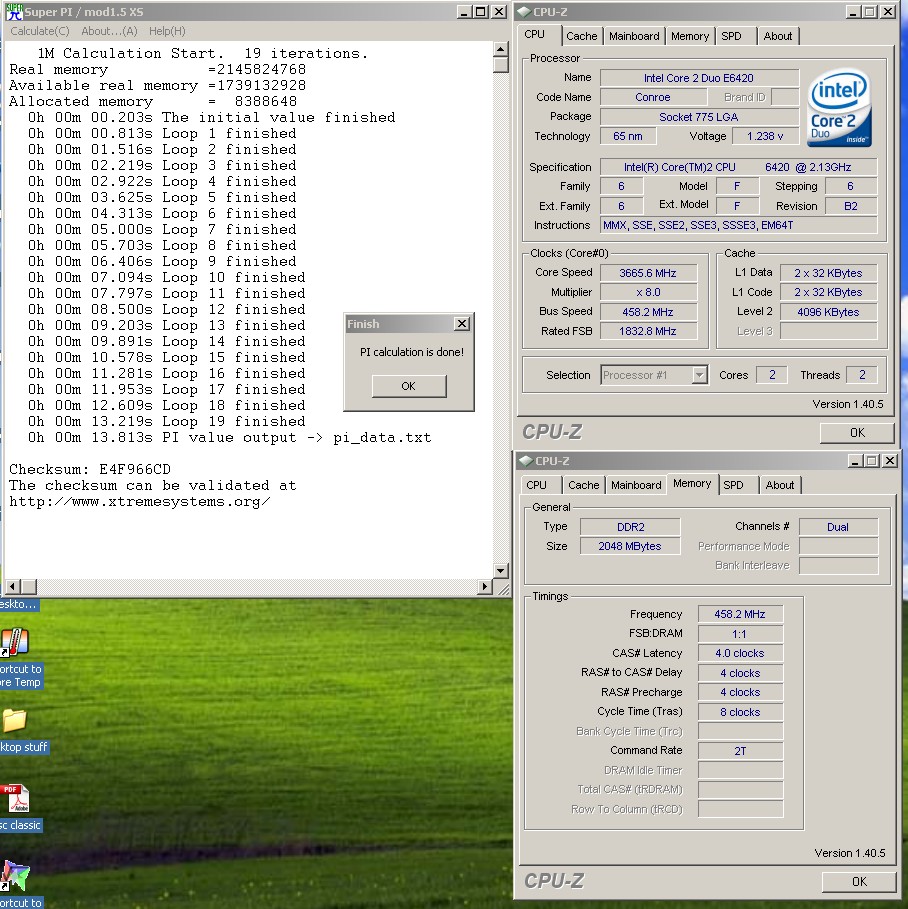This screenshot has height=909, width=908.
Task: Click the memory Size value 2048 MBytes
Action: pos(630,546)
